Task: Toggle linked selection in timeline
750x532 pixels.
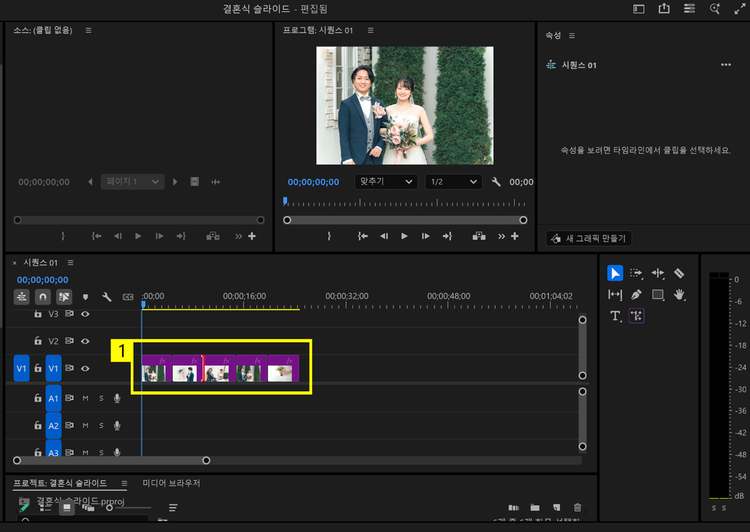Action: pos(64,297)
